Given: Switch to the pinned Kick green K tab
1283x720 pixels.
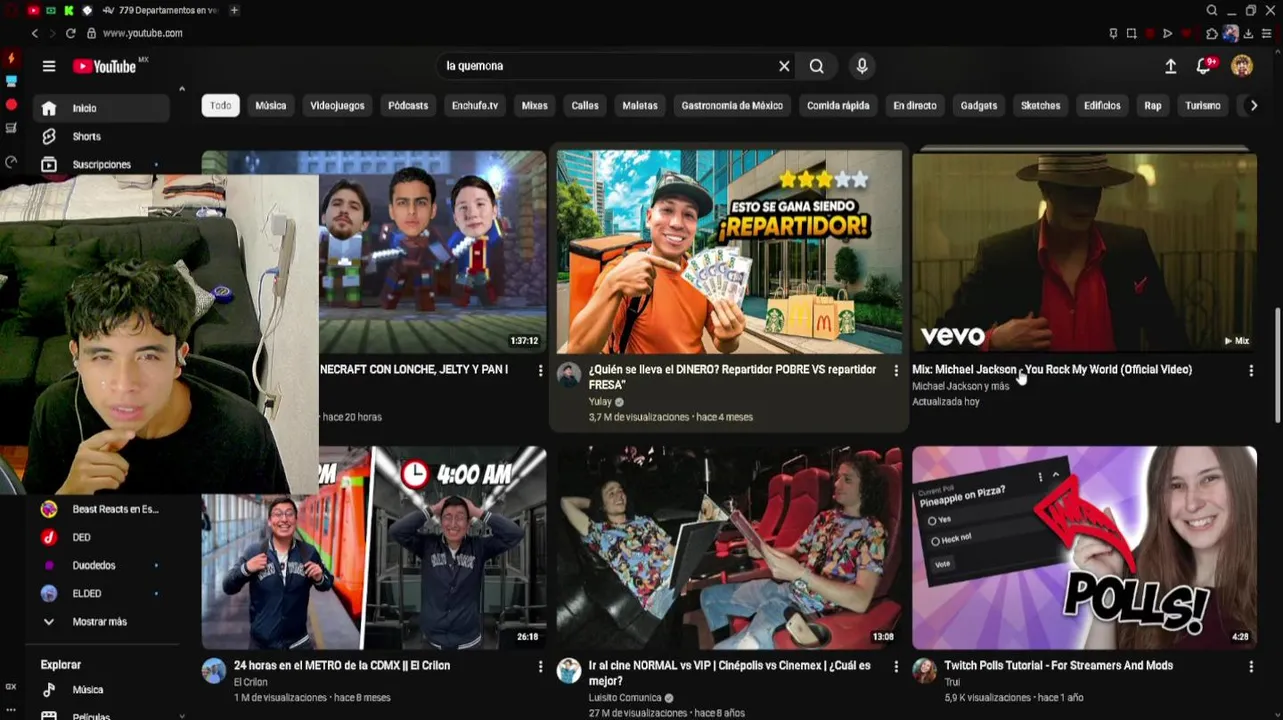Looking at the screenshot, I should 69,10.
